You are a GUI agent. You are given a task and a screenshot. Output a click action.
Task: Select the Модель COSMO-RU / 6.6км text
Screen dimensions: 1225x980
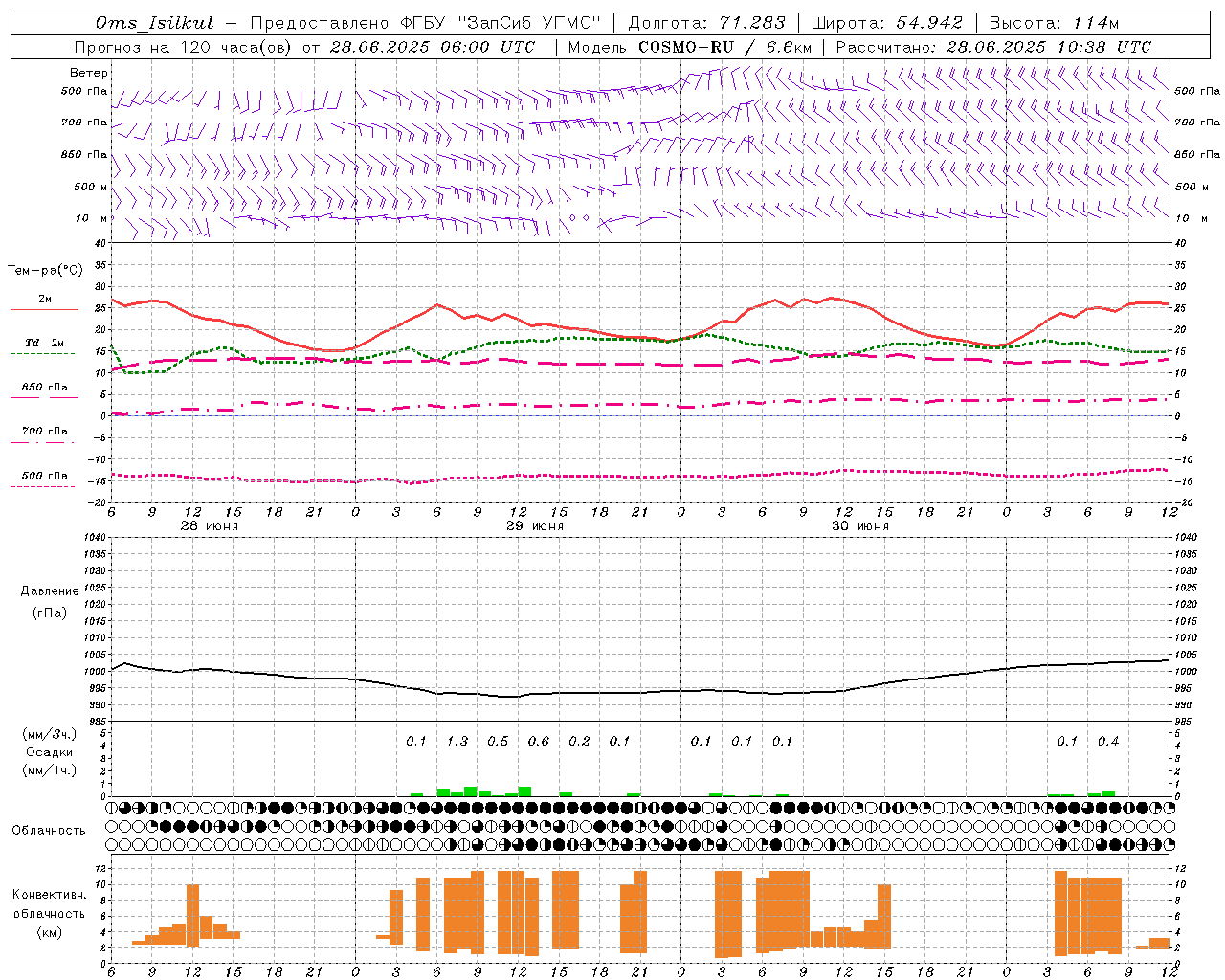[690, 47]
